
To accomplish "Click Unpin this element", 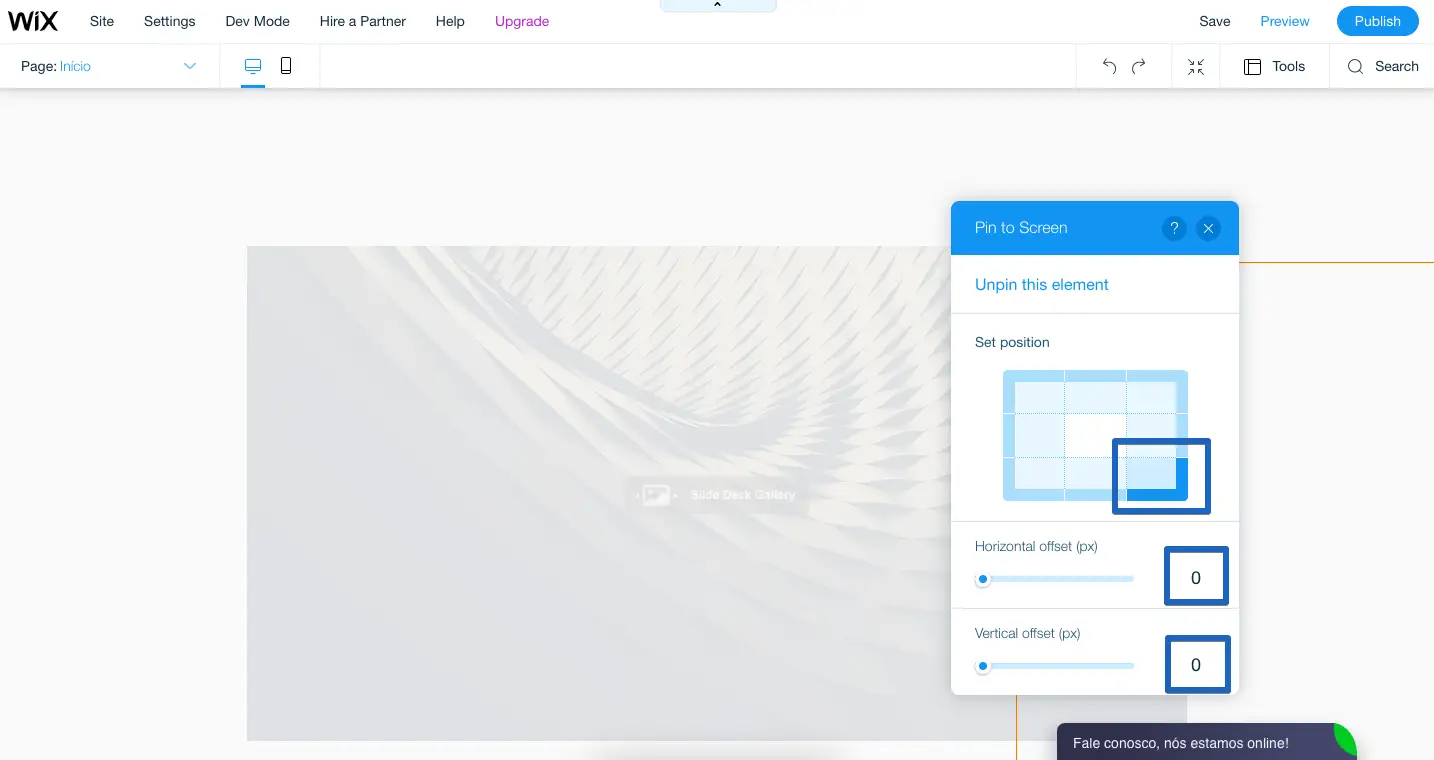I will click(1042, 285).
